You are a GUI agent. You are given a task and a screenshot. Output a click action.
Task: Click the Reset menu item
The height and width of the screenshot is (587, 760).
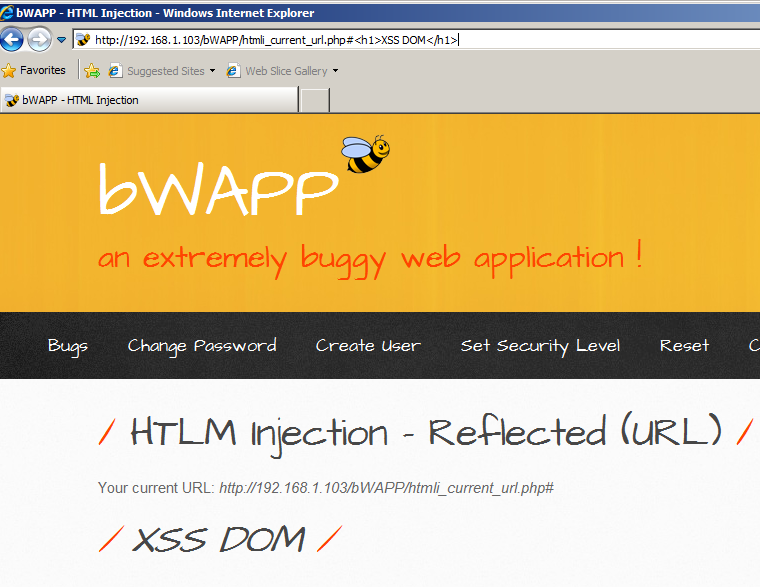point(684,346)
